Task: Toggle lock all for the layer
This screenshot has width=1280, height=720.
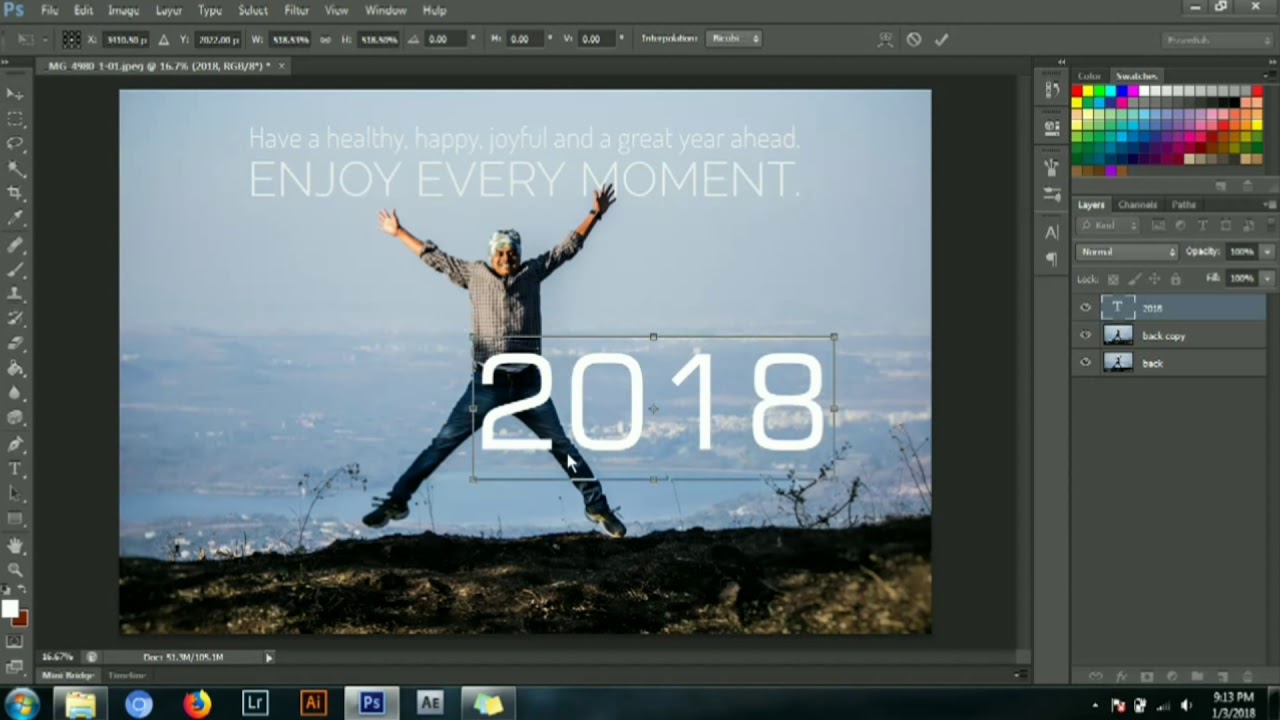Action: point(1175,279)
